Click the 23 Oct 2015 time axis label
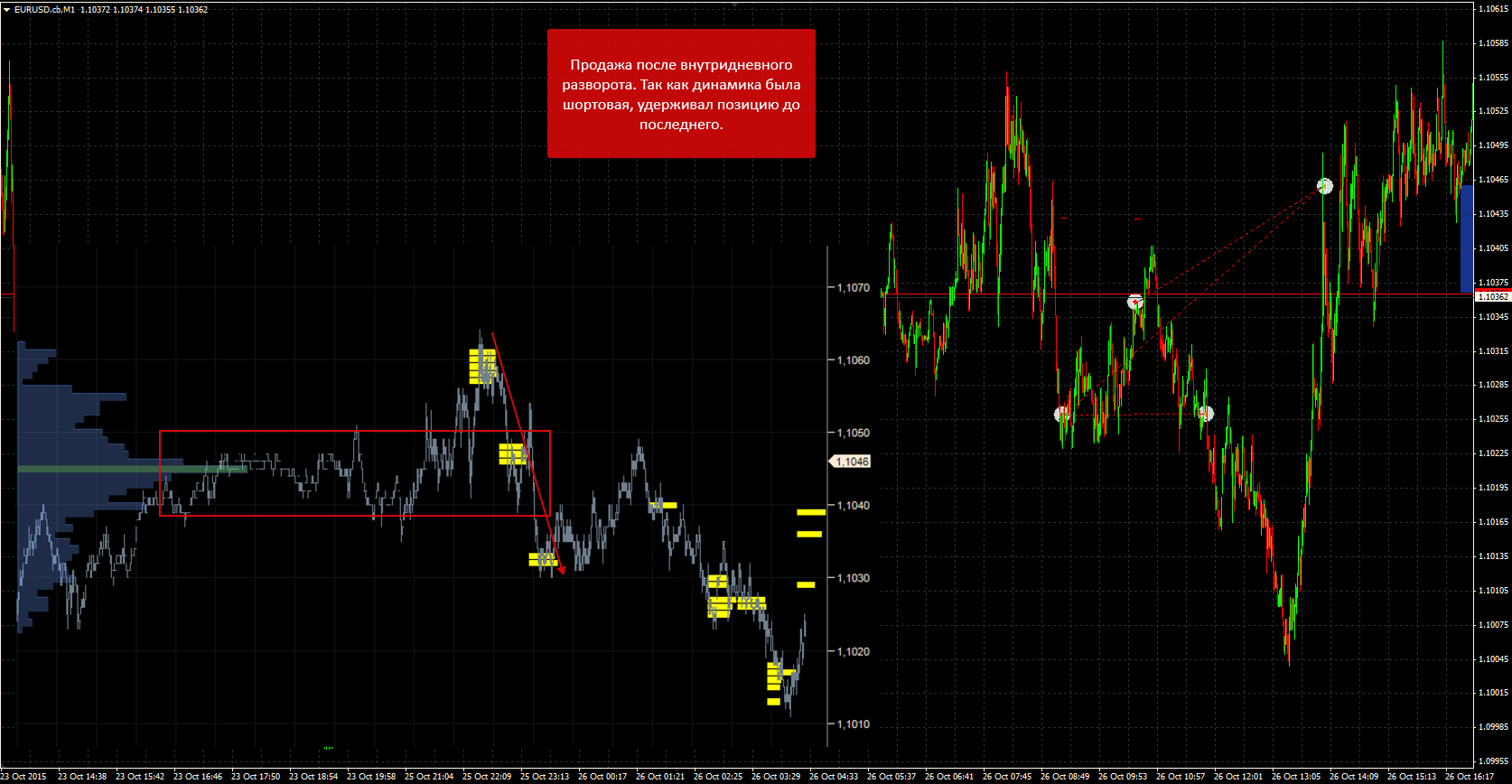This screenshot has width=1512, height=784. click(x=23, y=776)
